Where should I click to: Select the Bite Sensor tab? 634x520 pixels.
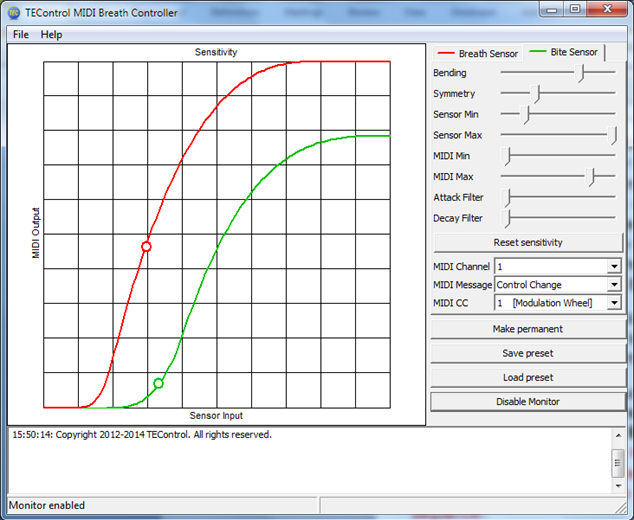(564, 52)
